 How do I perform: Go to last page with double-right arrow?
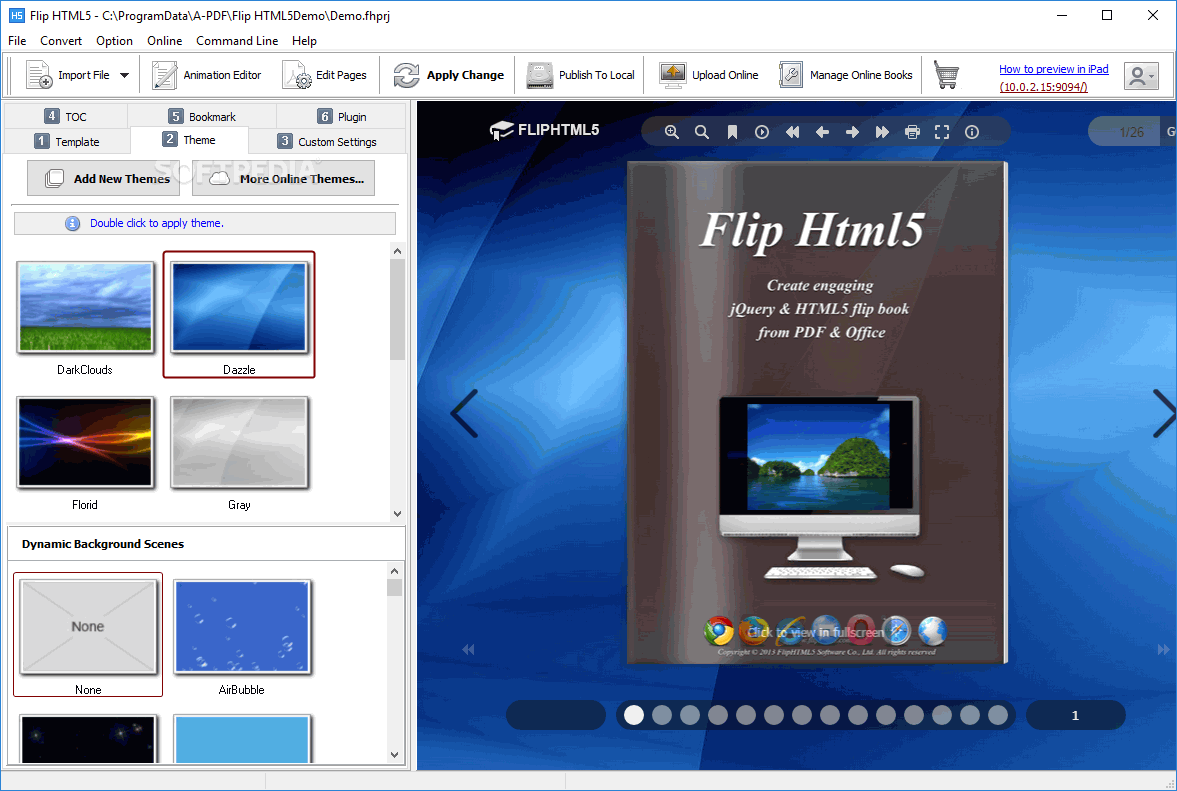[x=882, y=132]
